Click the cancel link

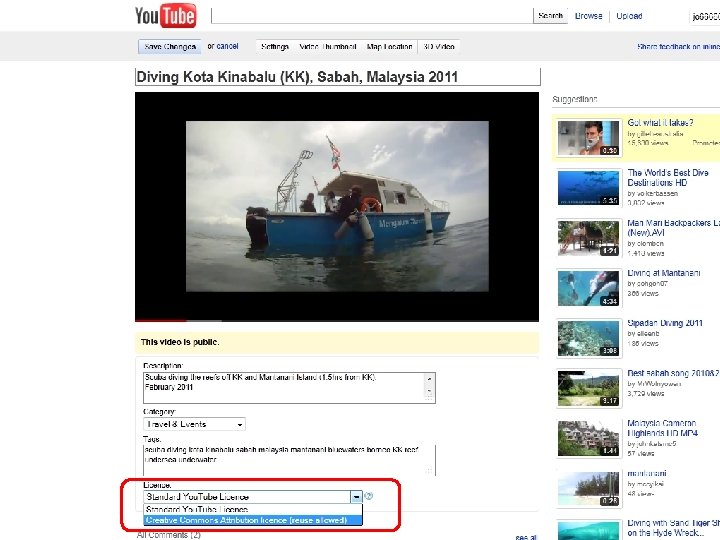tap(227, 46)
